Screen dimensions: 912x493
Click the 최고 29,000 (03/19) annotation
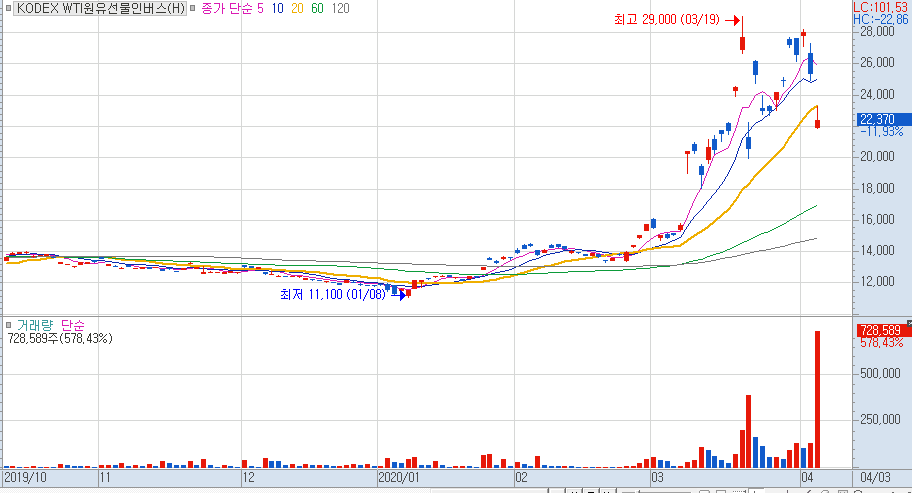[x=667, y=20]
